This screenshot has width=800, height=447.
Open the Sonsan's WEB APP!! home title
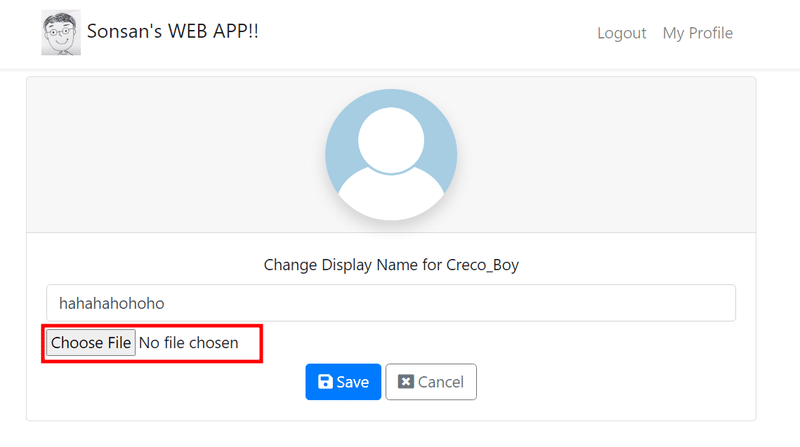pos(172,31)
